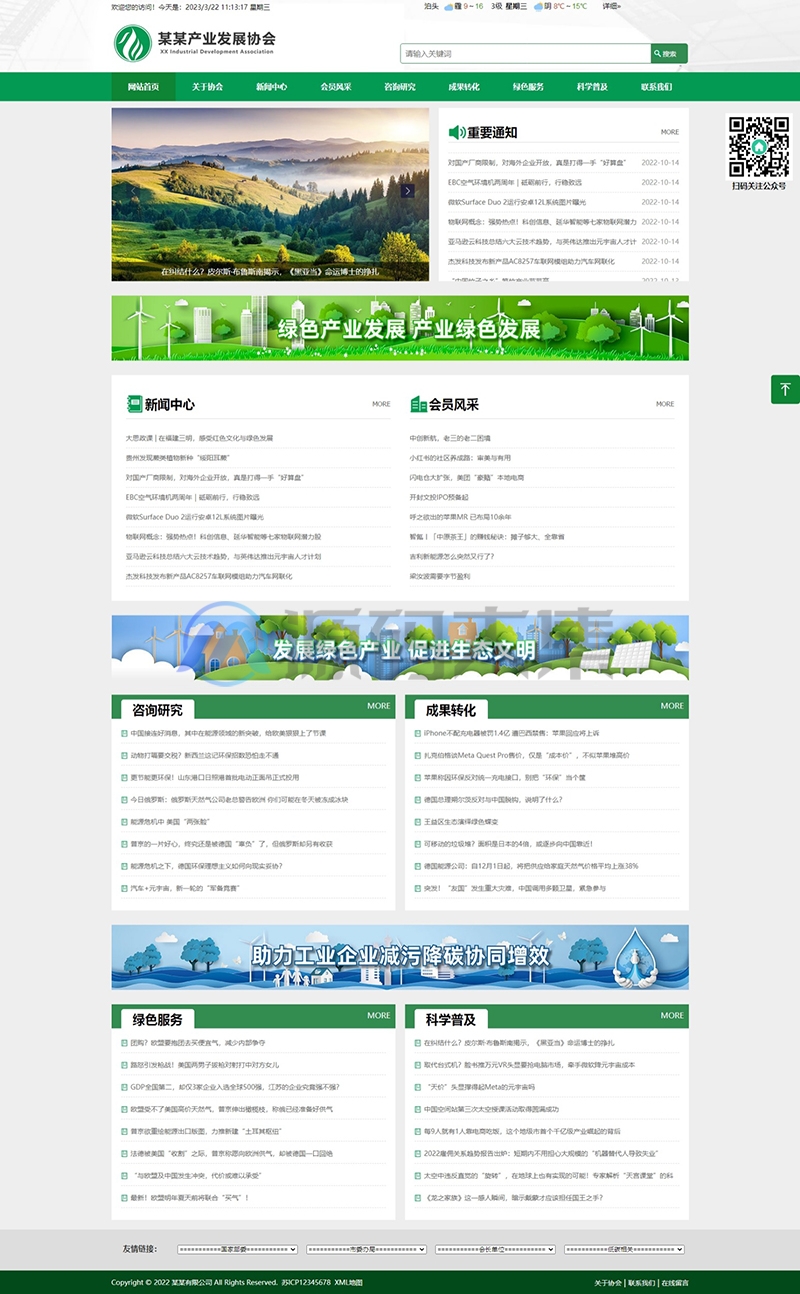Focus the 请输入关键词 search field

pos(524,54)
